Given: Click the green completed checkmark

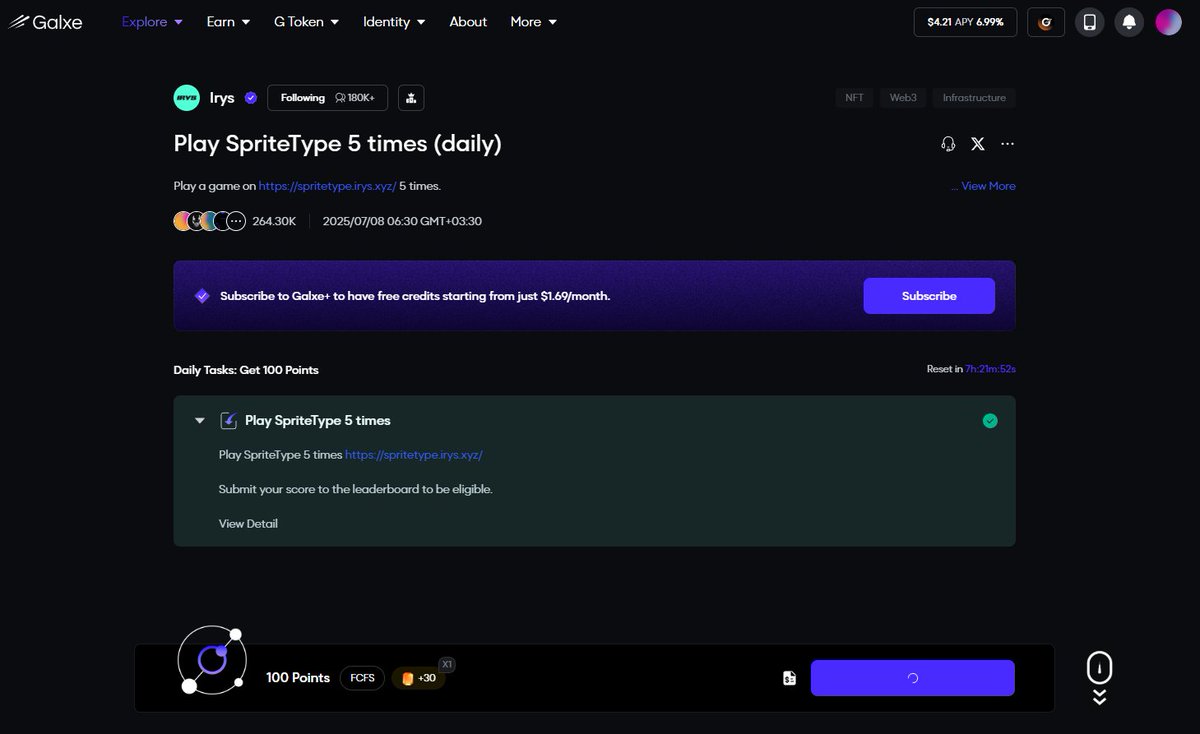Looking at the screenshot, I should (990, 421).
